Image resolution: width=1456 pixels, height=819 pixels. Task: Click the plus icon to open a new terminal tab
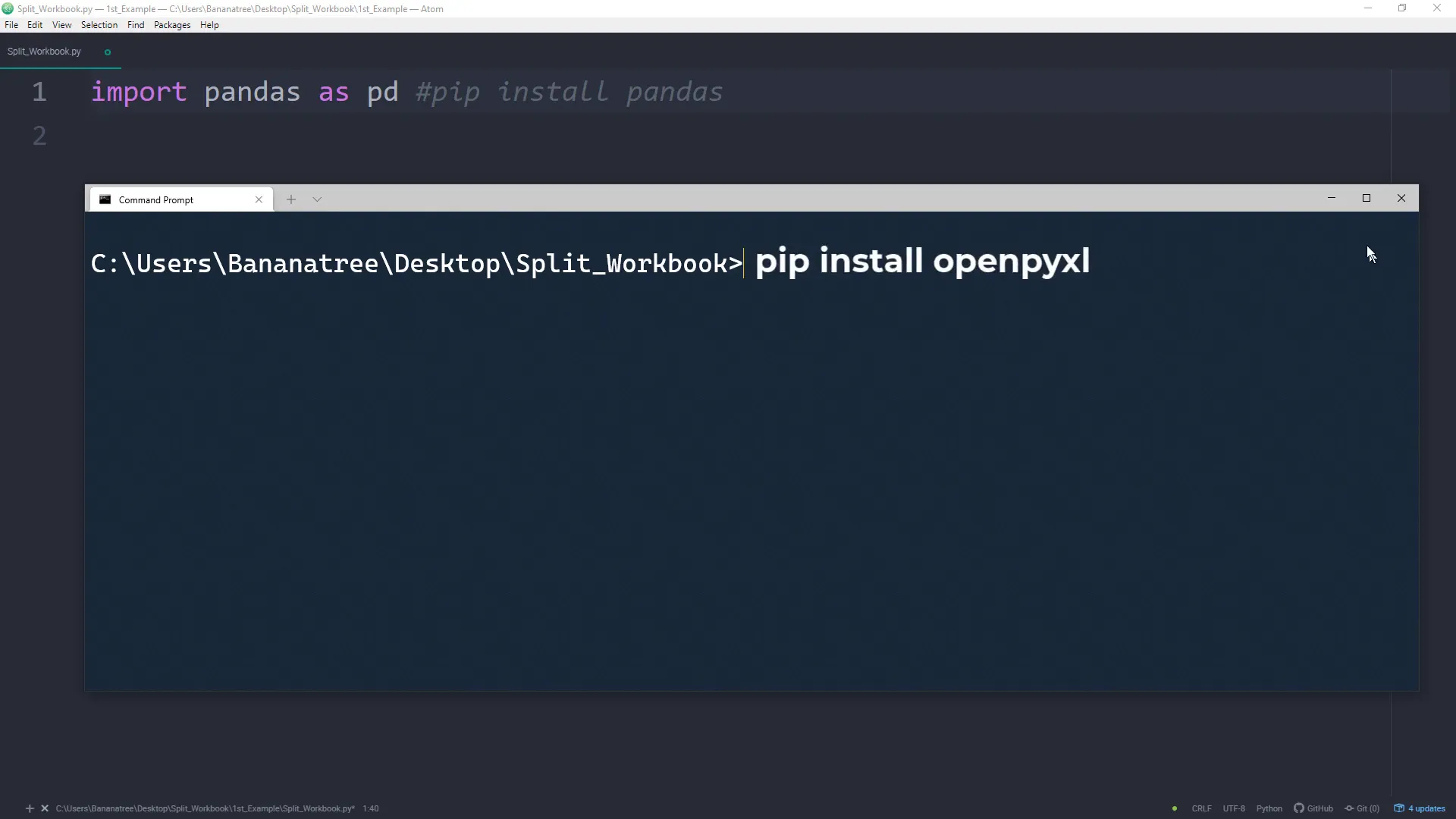(291, 199)
